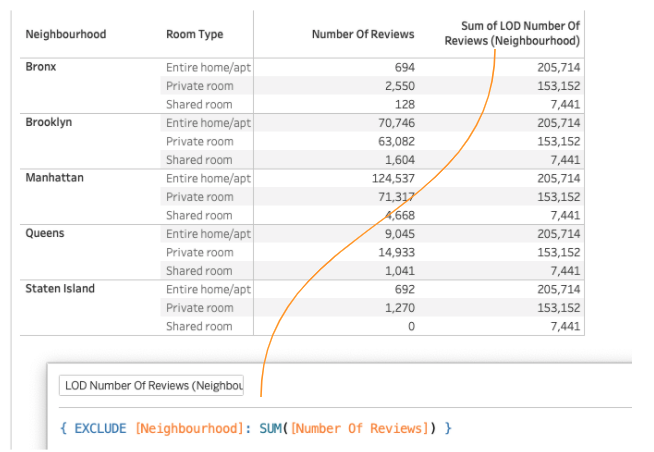Viewport: 654px width, 452px height.
Task: Click the Queens neighbourhood row label
Action: click(x=44, y=233)
